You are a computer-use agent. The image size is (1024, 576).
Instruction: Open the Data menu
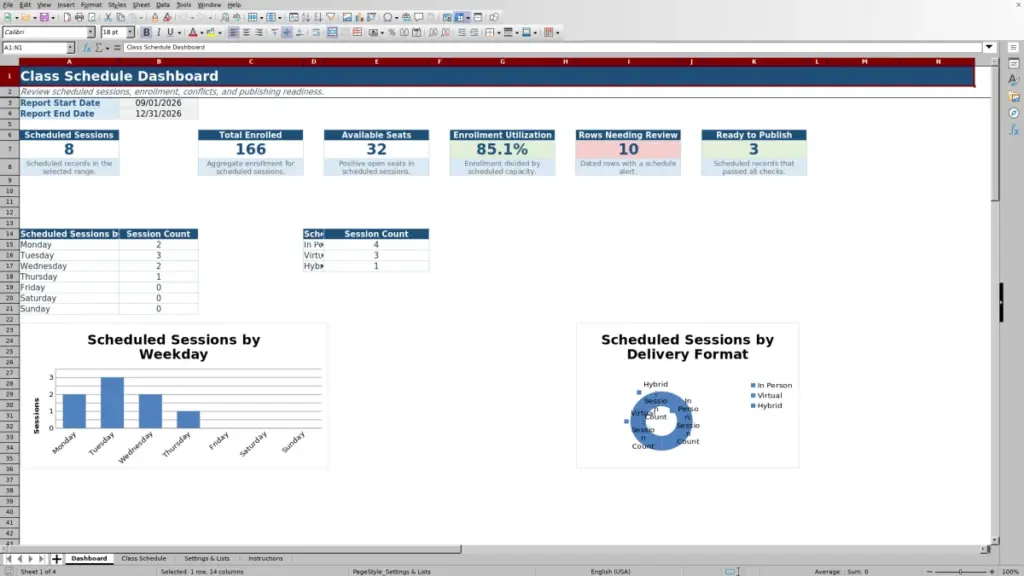click(163, 5)
